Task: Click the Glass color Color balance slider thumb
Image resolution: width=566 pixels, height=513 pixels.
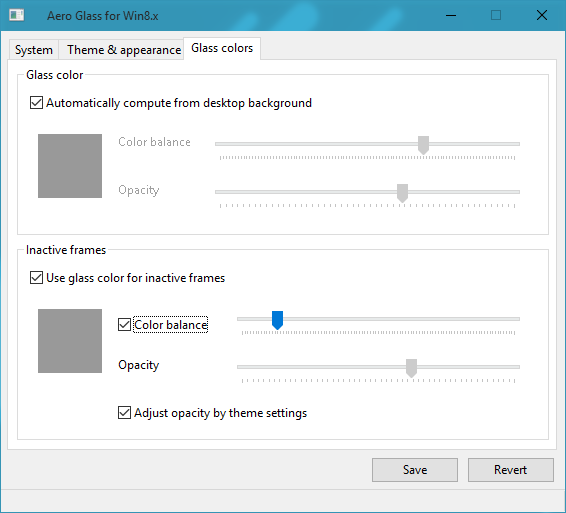Action: pyautogui.click(x=423, y=145)
